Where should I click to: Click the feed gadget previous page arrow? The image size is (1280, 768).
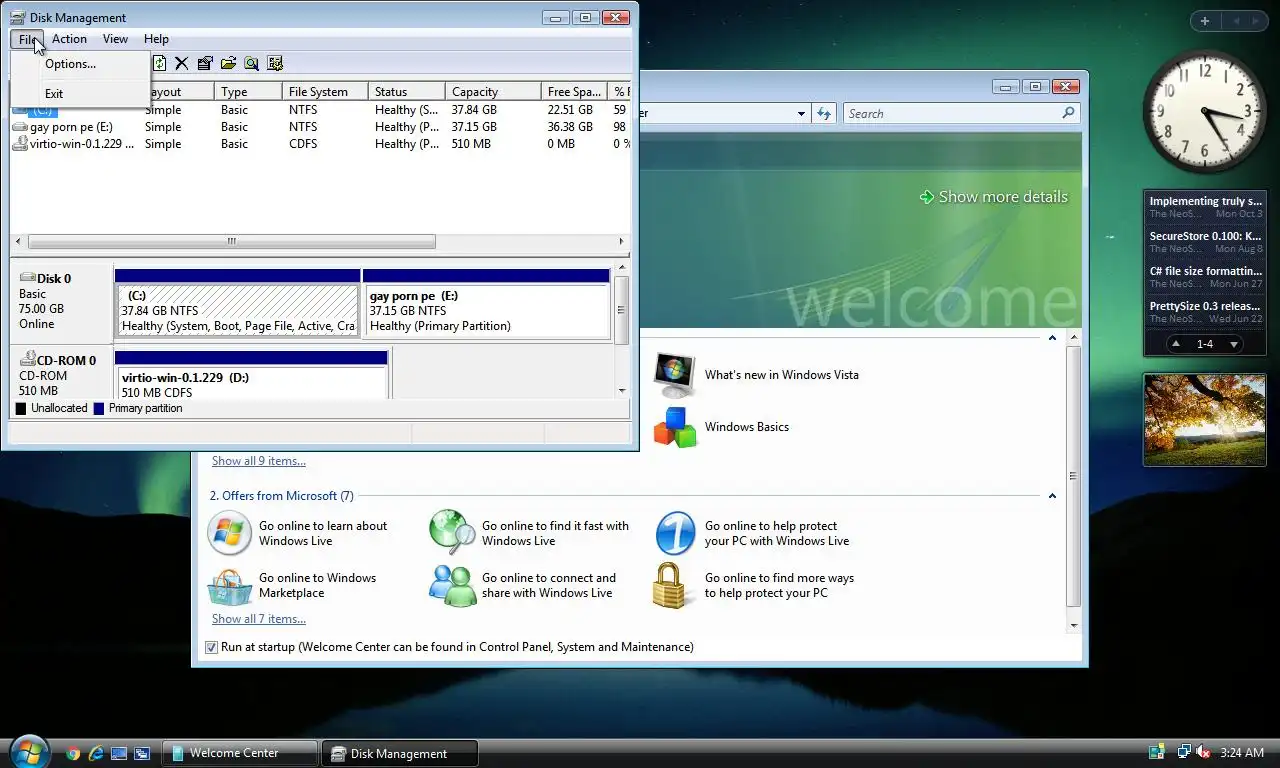point(1176,344)
